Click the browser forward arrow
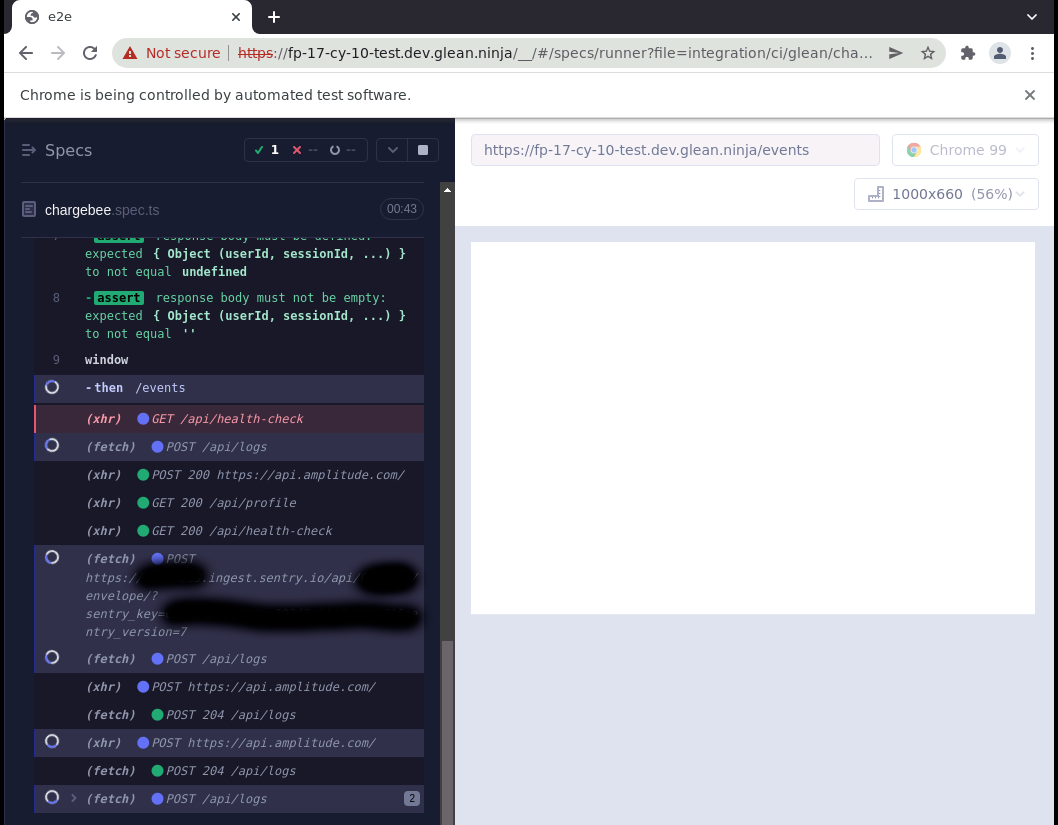The height and width of the screenshot is (825, 1058). click(x=58, y=53)
